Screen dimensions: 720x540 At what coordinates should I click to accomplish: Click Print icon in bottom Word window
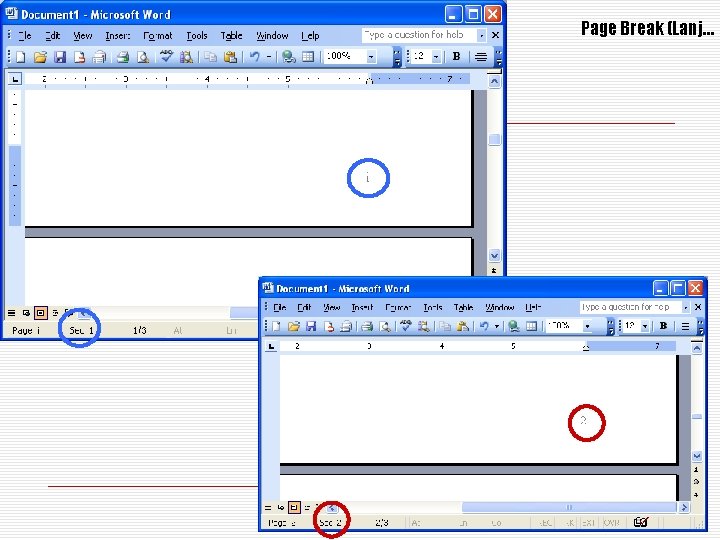coord(366,326)
